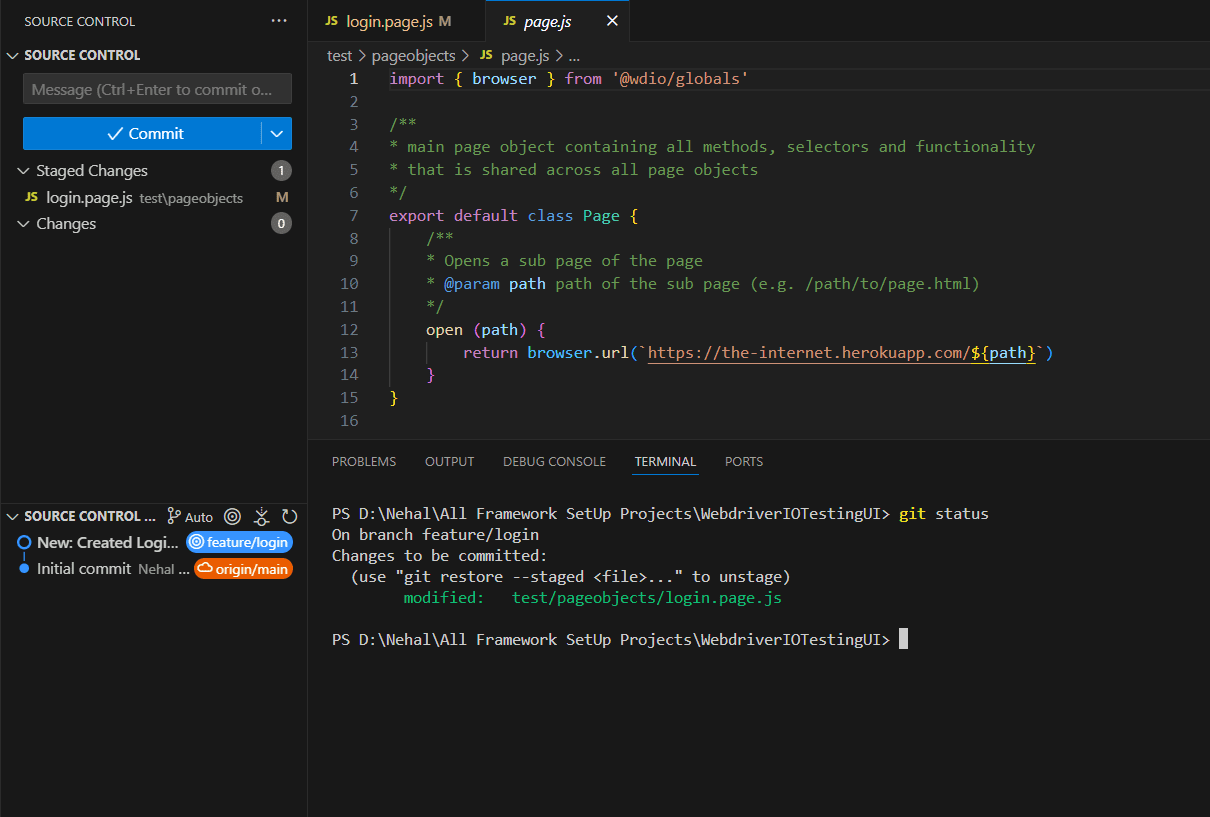Select staged file login.page.js
This screenshot has height=817, width=1210.
tap(153, 197)
